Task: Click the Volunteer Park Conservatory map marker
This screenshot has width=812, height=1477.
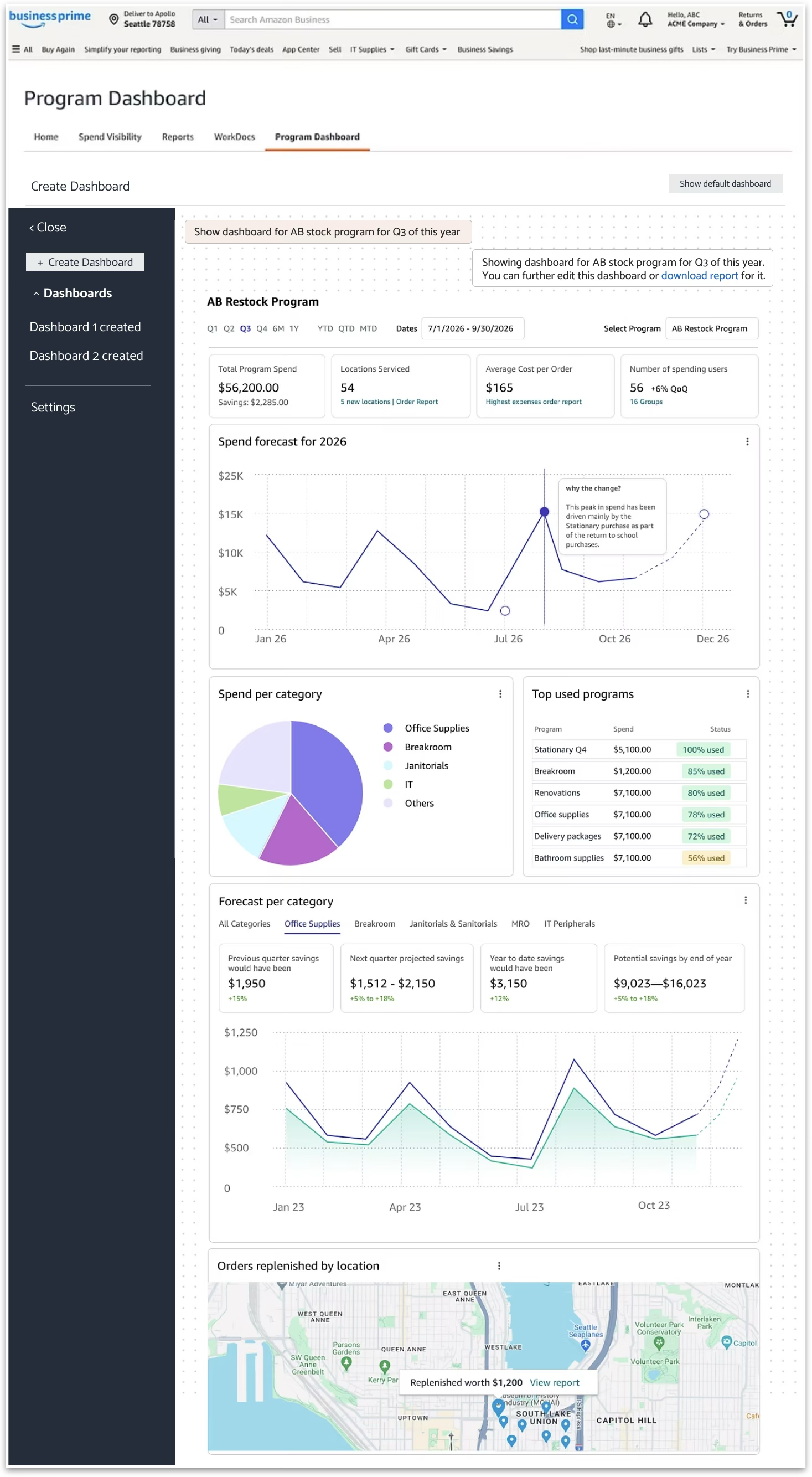Action: (659, 1342)
